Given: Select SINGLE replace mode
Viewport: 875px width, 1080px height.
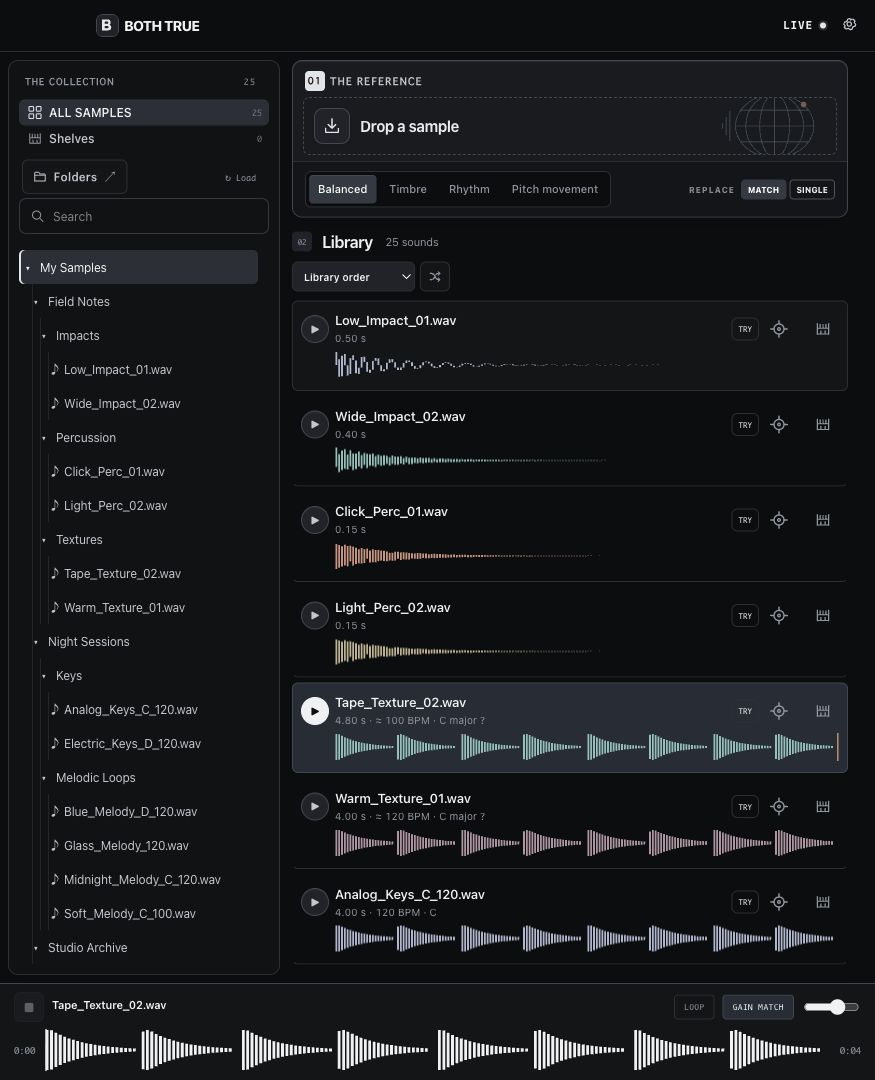Looking at the screenshot, I should 812,189.
